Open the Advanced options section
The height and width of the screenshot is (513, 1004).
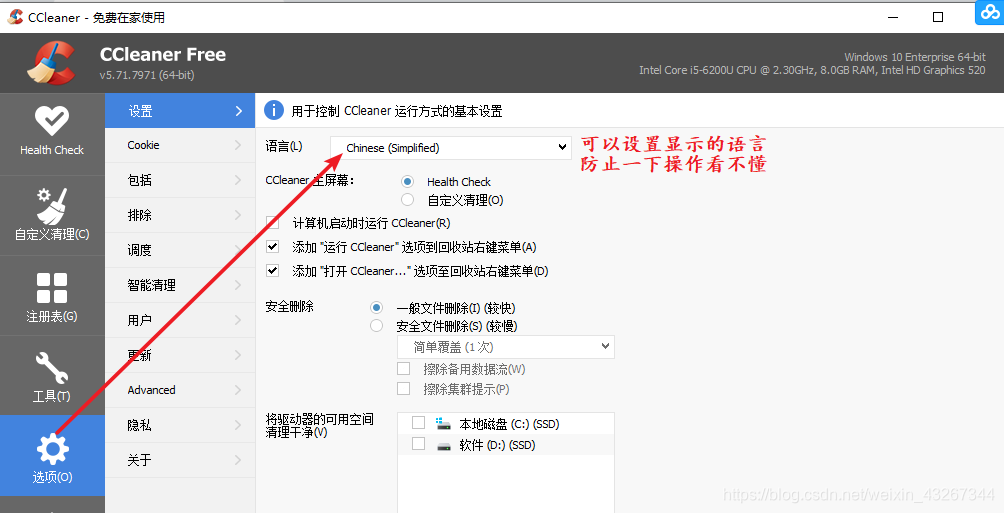click(180, 390)
